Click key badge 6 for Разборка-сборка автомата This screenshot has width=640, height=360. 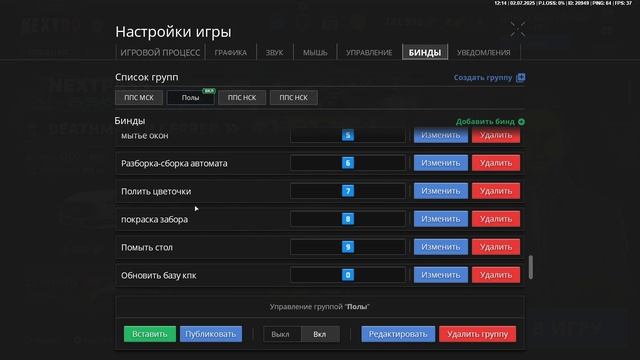point(348,163)
